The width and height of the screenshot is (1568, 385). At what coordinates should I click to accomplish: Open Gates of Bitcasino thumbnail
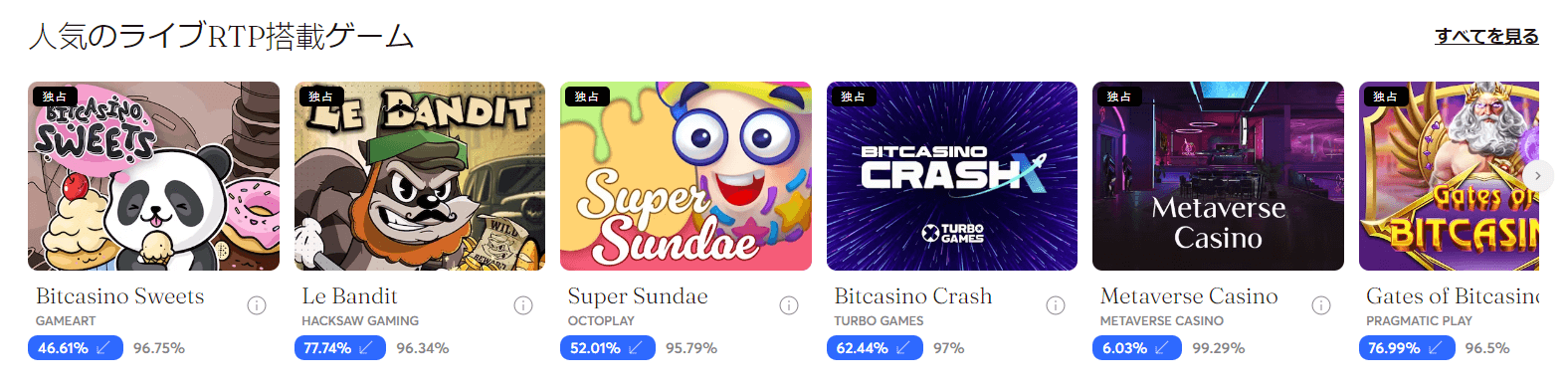pyautogui.click(x=1449, y=176)
